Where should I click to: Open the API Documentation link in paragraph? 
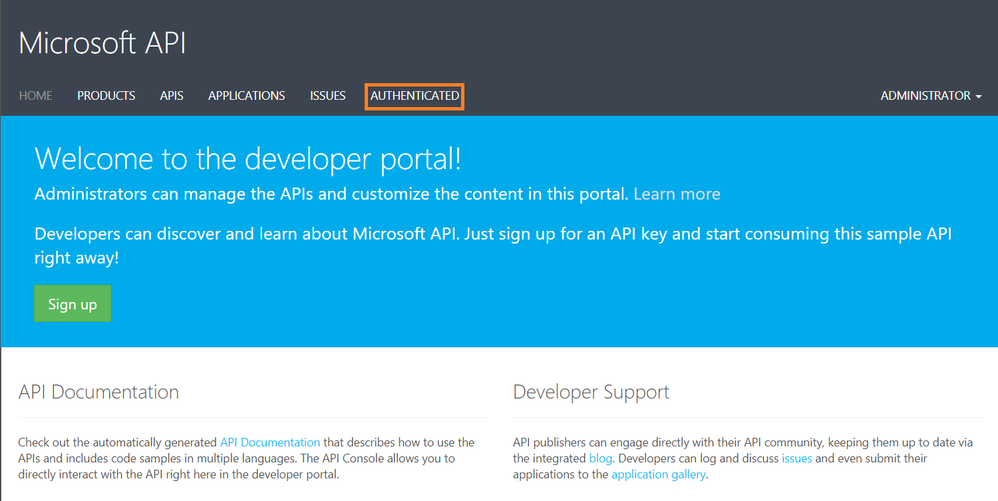[270, 442]
